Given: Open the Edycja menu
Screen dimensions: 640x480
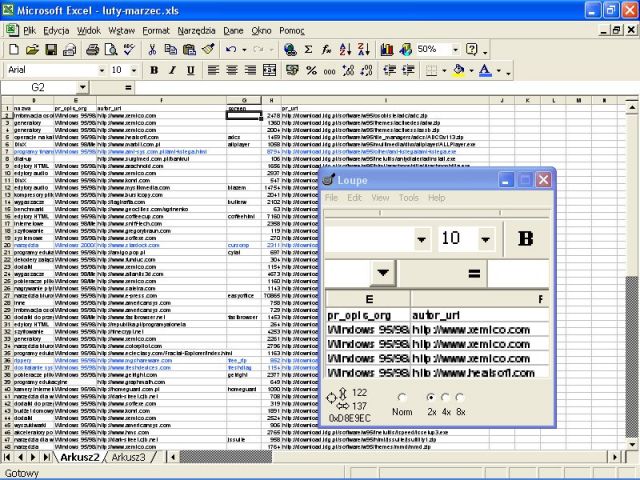Looking at the screenshot, I should (x=56, y=31).
